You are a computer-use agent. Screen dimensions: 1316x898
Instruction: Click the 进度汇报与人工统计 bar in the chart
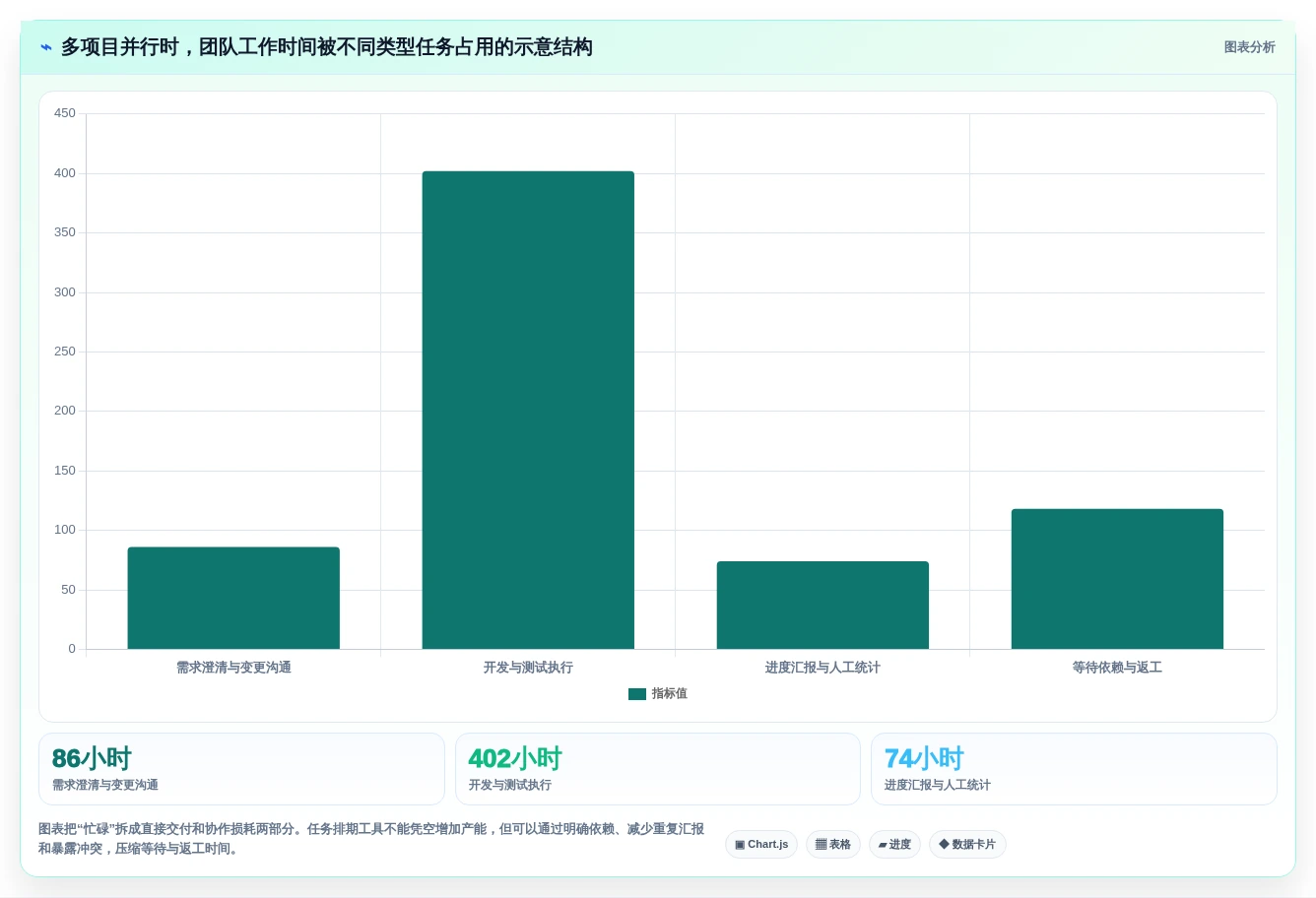(x=822, y=605)
